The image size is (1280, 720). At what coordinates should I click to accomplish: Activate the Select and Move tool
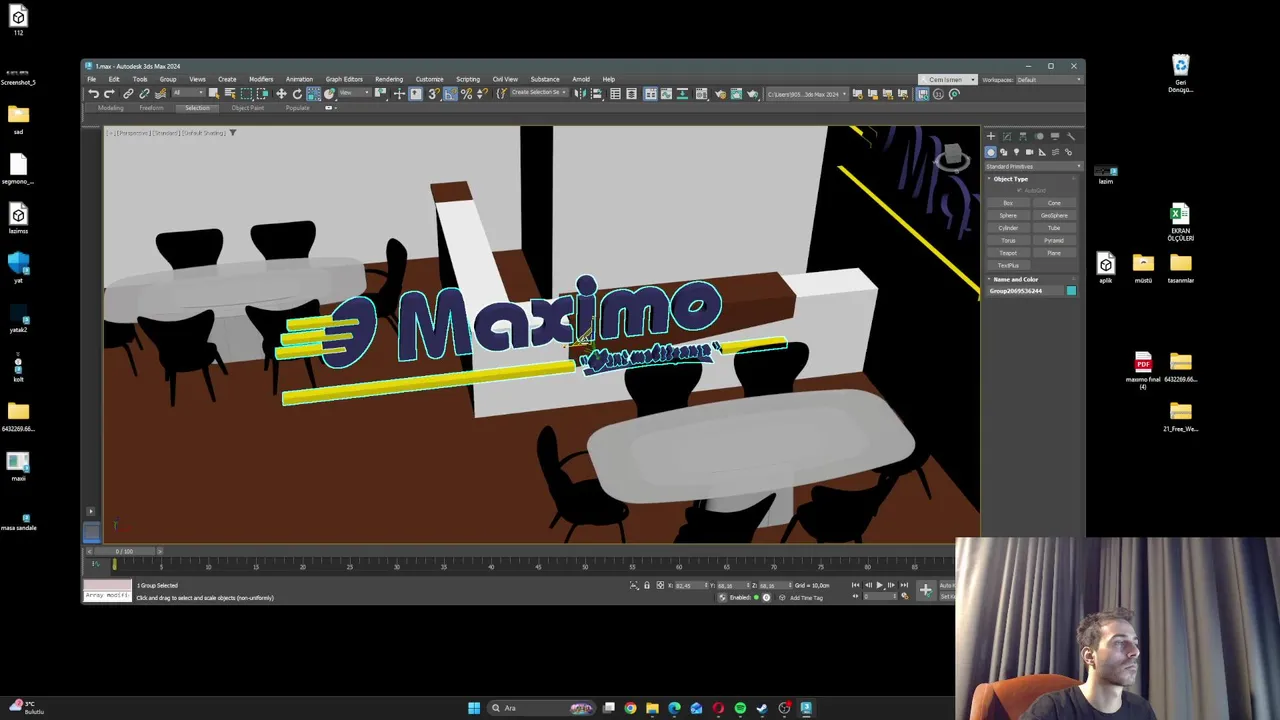[281, 94]
